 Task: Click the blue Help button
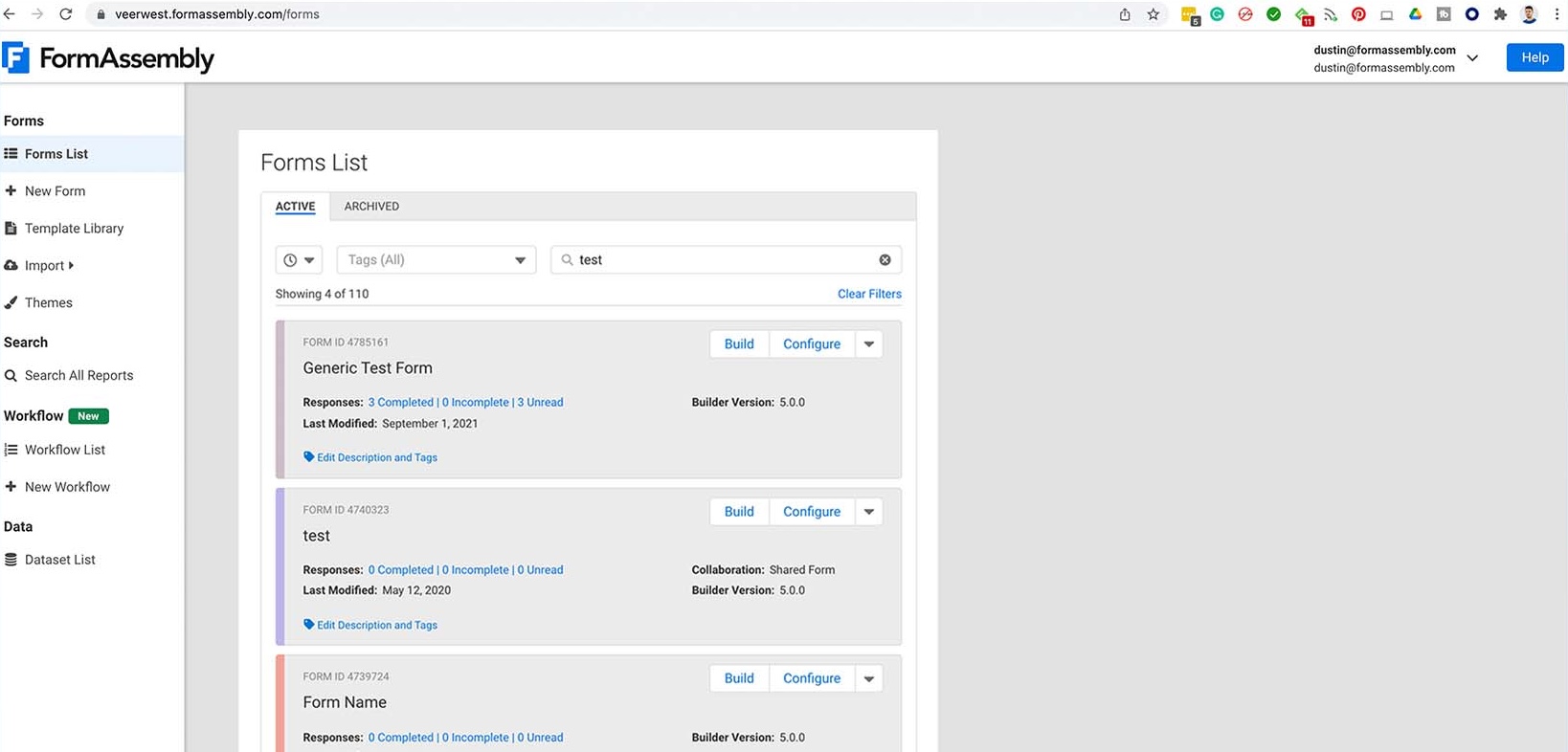[1534, 57]
